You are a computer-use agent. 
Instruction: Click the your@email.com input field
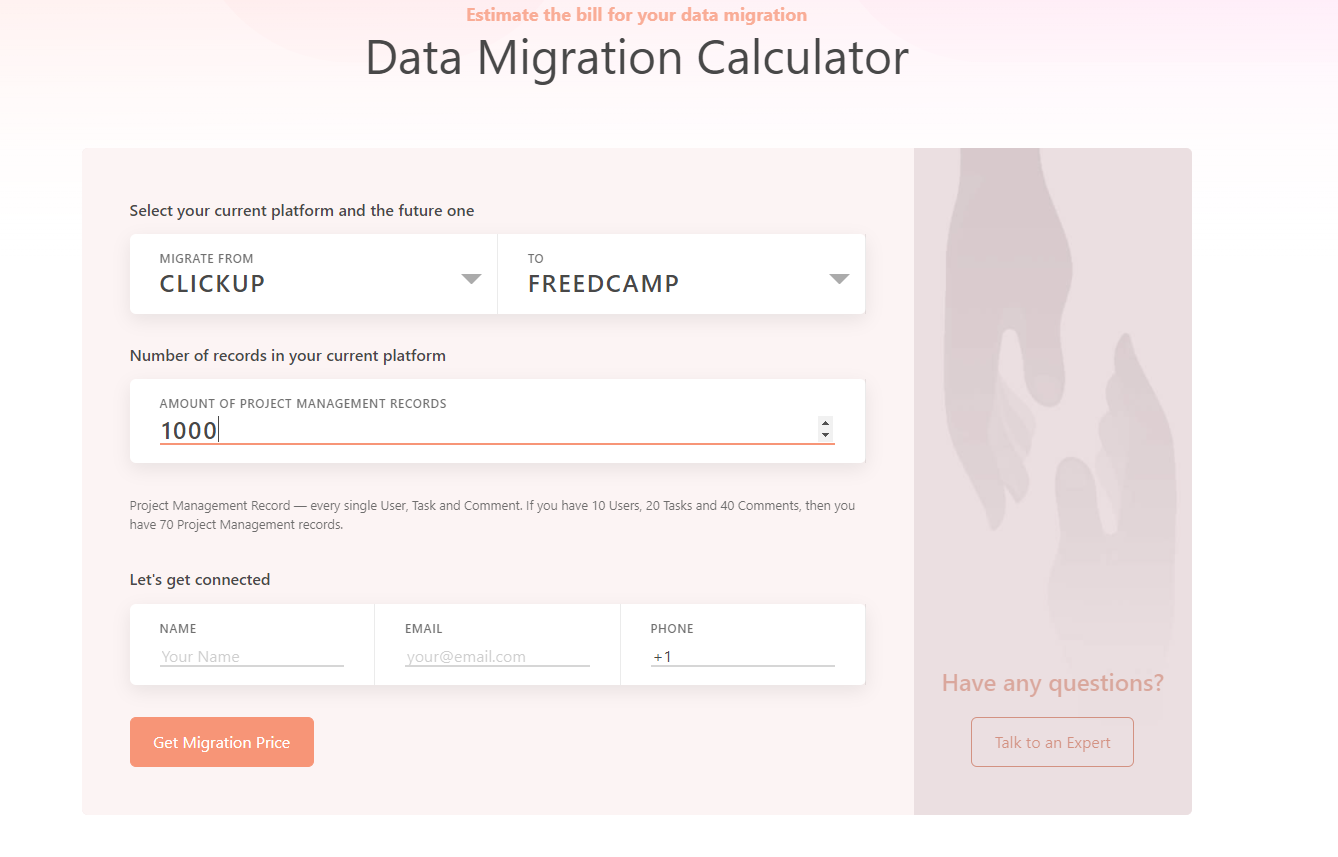click(x=497, y=657)
